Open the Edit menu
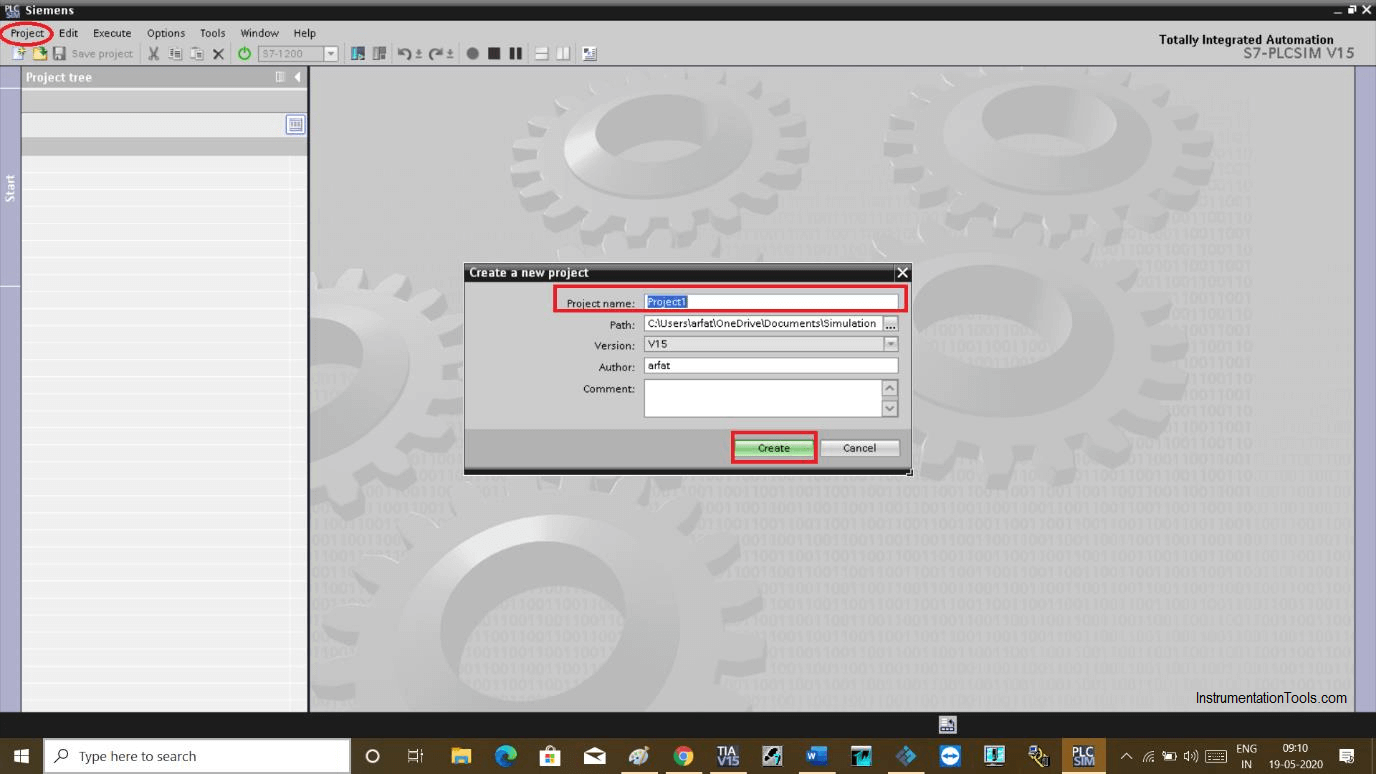Screen dimensions: 1376x774 [68, 33]
